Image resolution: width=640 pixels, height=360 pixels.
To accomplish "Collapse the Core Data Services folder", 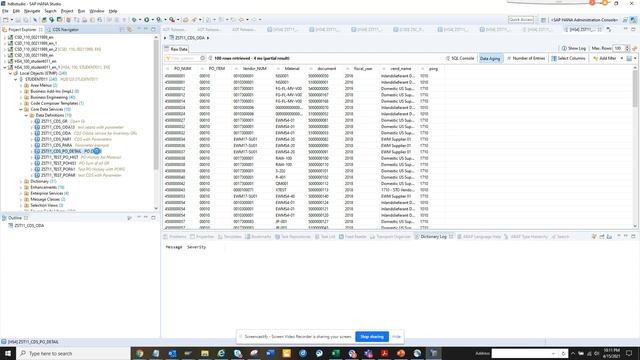I will [21, 109].
